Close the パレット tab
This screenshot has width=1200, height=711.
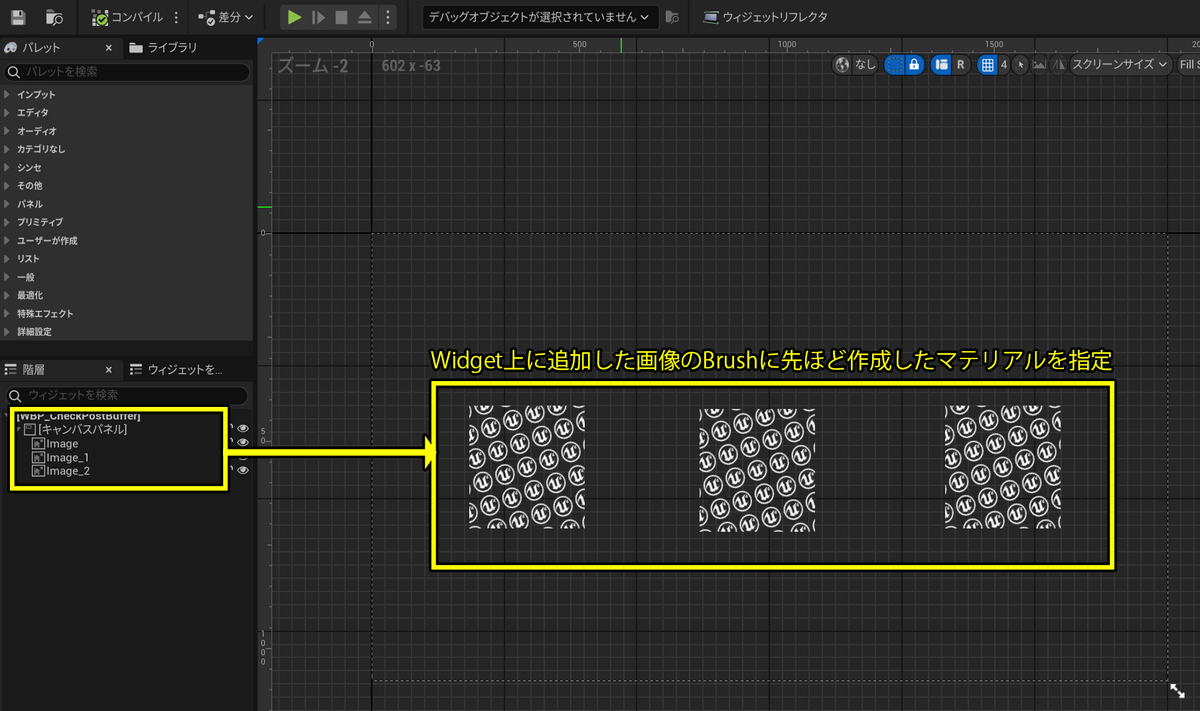click(109, 47)
